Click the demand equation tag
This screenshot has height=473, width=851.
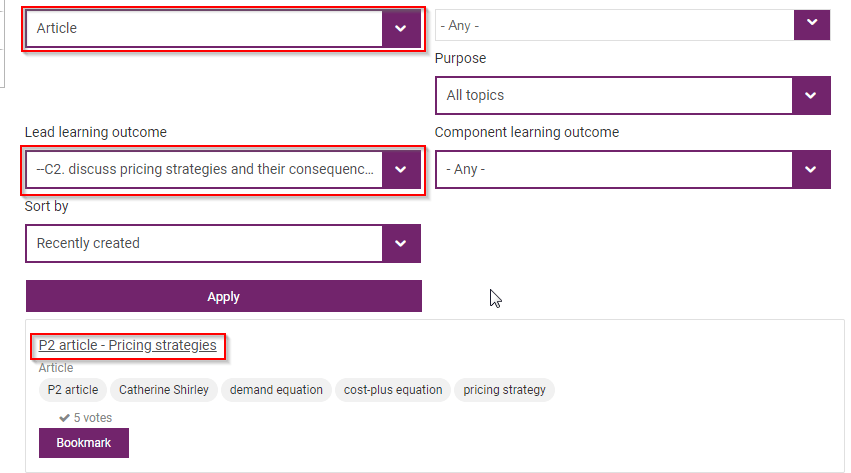pos(276,390)
